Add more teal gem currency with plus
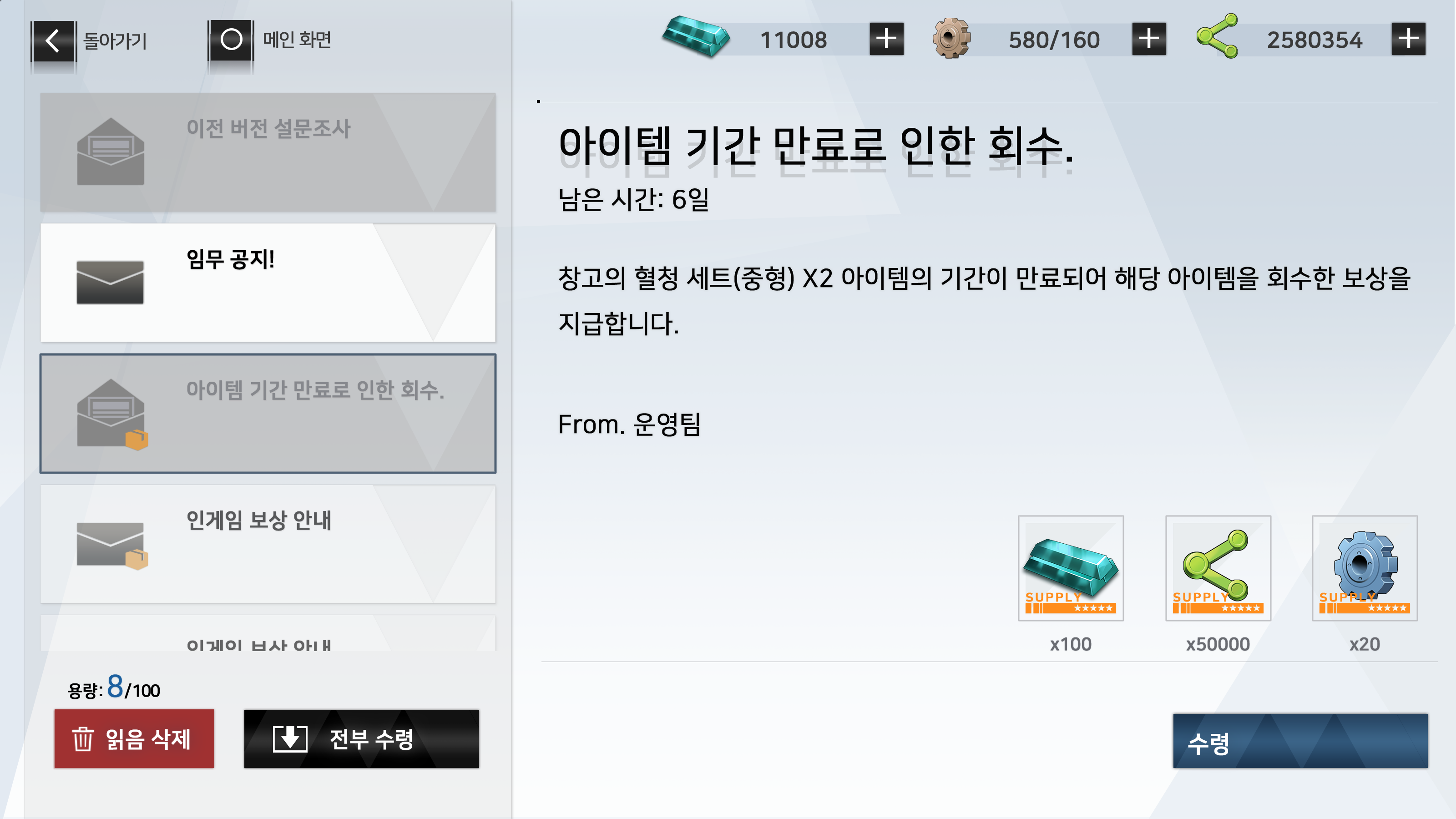Viewport: 1456px width, 819px height. 886,39
